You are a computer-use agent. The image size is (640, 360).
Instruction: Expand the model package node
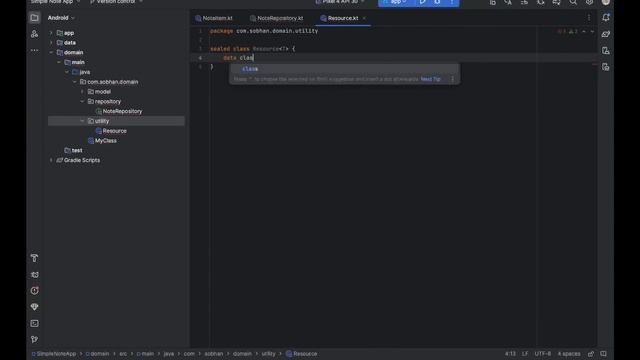click(x=82, y=91)
